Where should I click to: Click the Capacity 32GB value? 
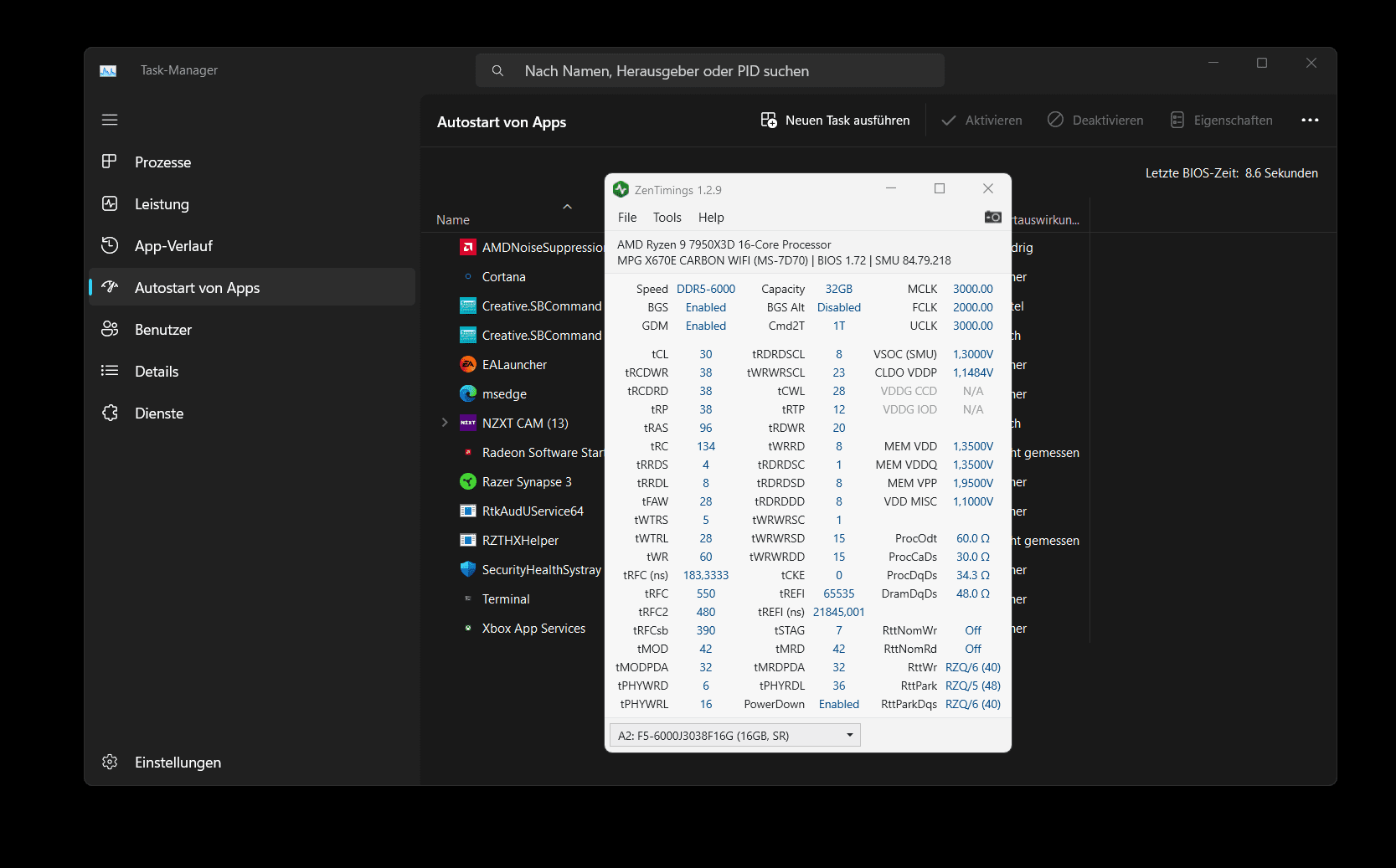click(838, 290)
